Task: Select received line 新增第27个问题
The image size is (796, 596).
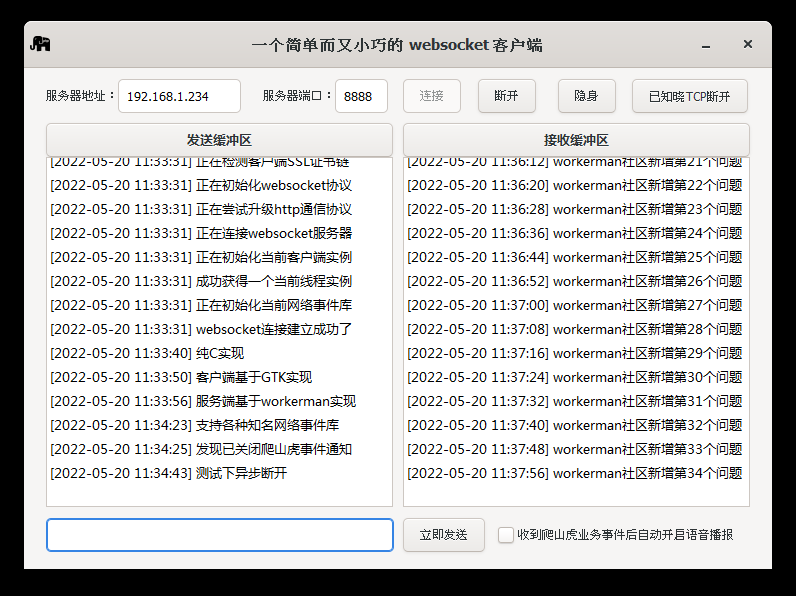Action: pyautogui.click(x=575, y=305)
